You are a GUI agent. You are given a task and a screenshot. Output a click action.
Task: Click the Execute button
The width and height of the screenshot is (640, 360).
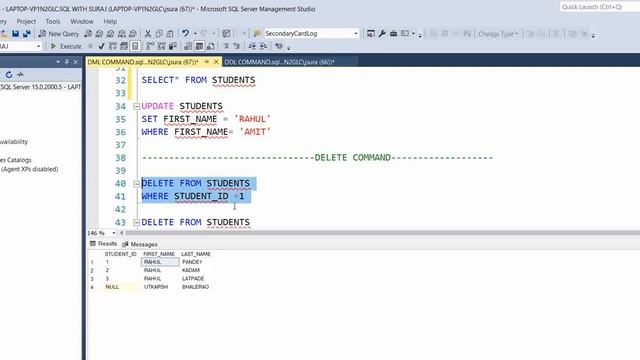tap(66, 46)
